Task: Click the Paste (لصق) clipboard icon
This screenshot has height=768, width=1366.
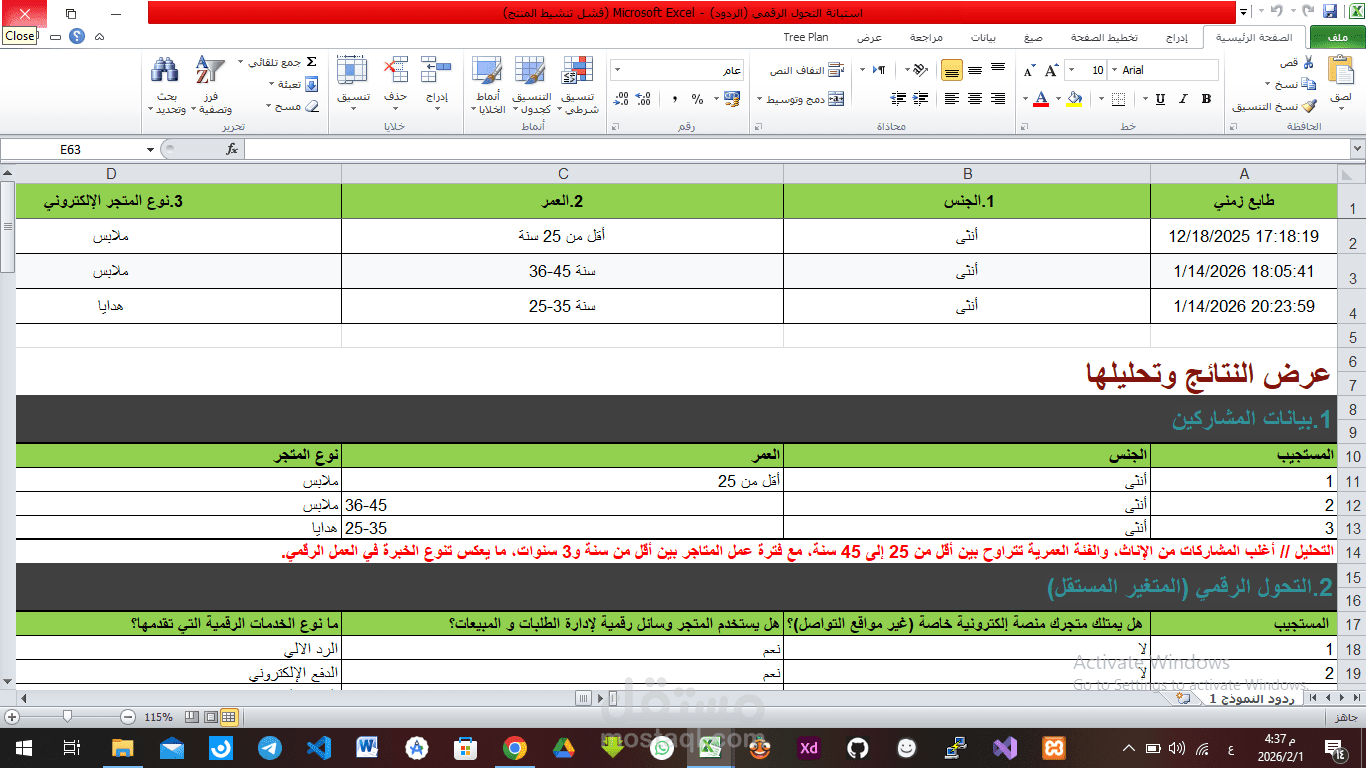Action: tap(1340, 71)
